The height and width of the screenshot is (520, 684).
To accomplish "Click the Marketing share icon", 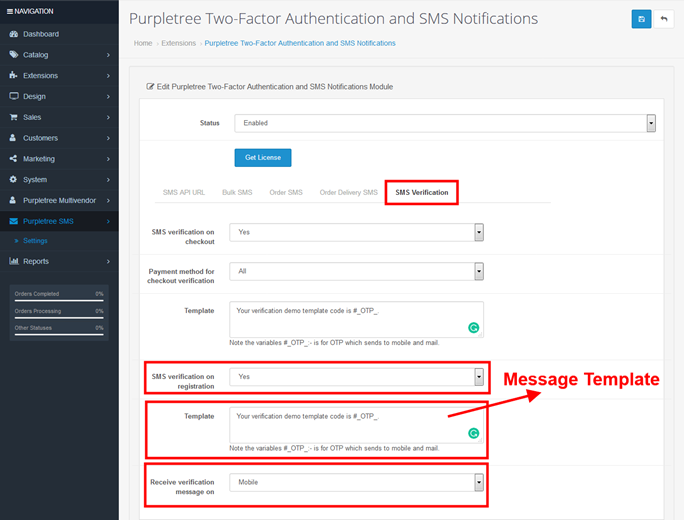I will tap(14, 158).
